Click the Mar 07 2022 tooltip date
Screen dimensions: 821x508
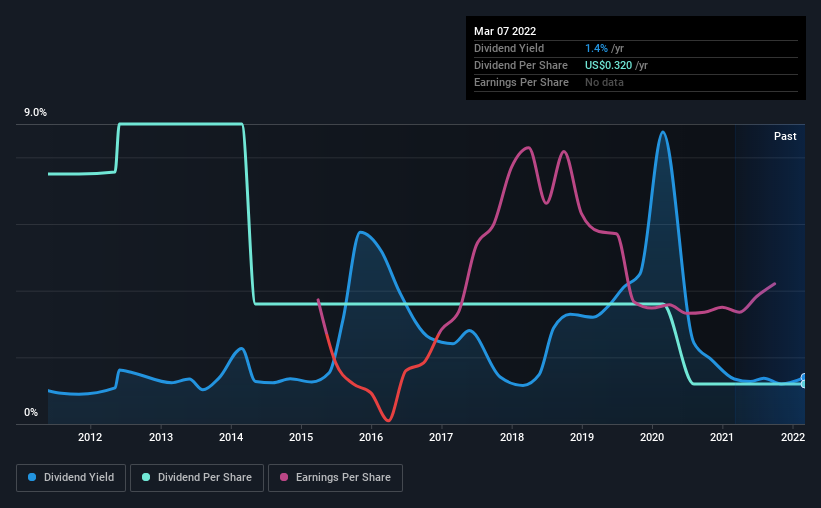505,31
